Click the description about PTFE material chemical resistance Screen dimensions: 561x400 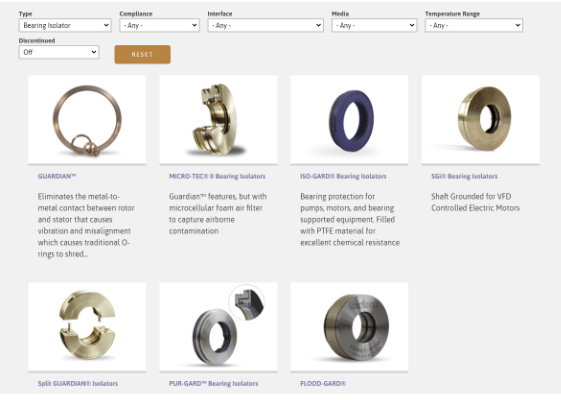[x=350, y=219]
